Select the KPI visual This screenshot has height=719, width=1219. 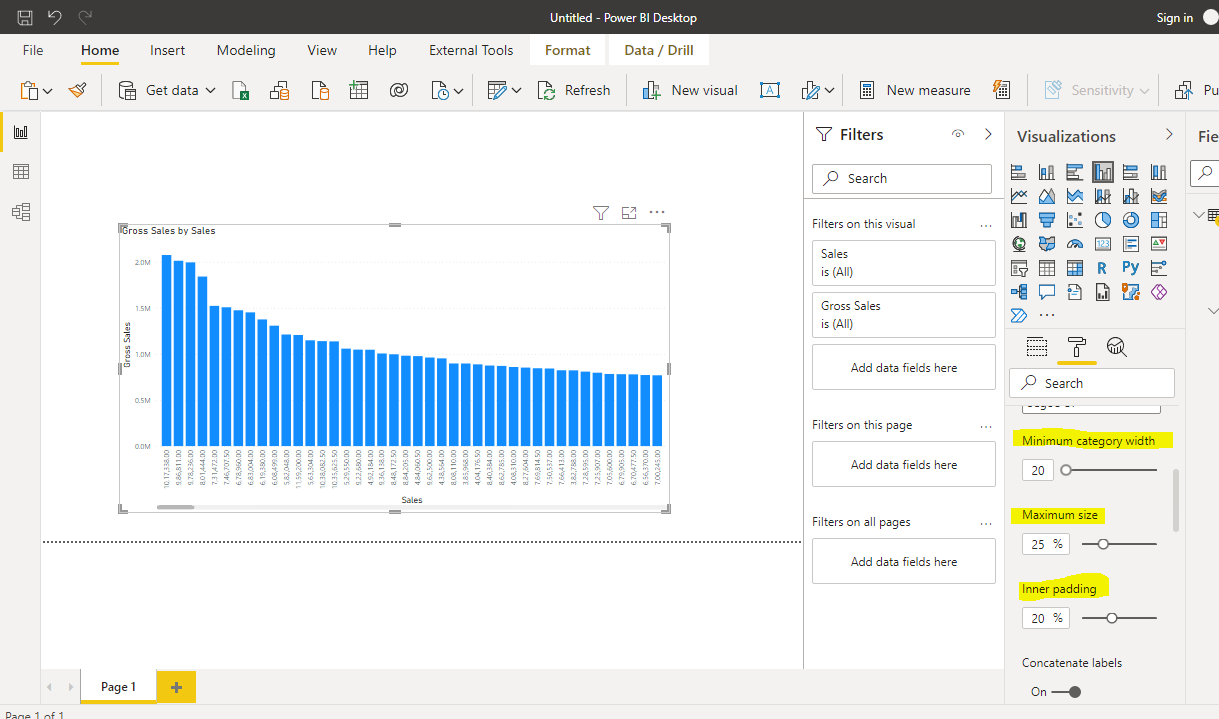coord(1159,243)
